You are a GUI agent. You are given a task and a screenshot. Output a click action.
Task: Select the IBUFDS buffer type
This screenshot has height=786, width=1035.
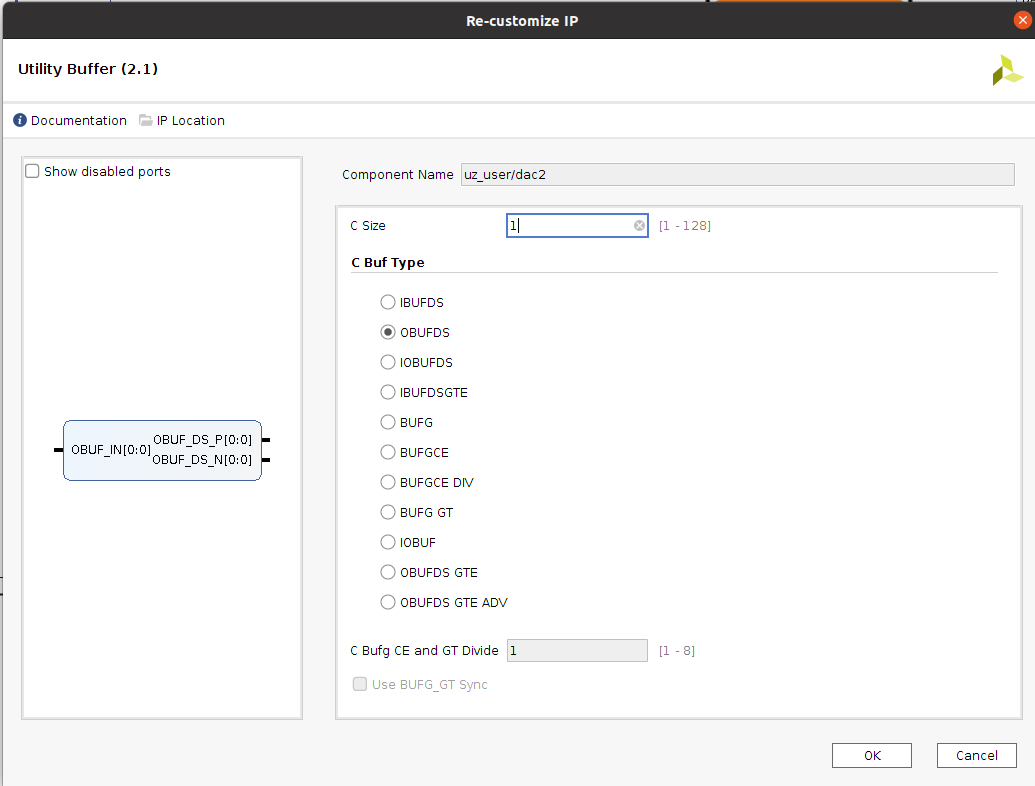pyautogui.click(x=388, y=302)
